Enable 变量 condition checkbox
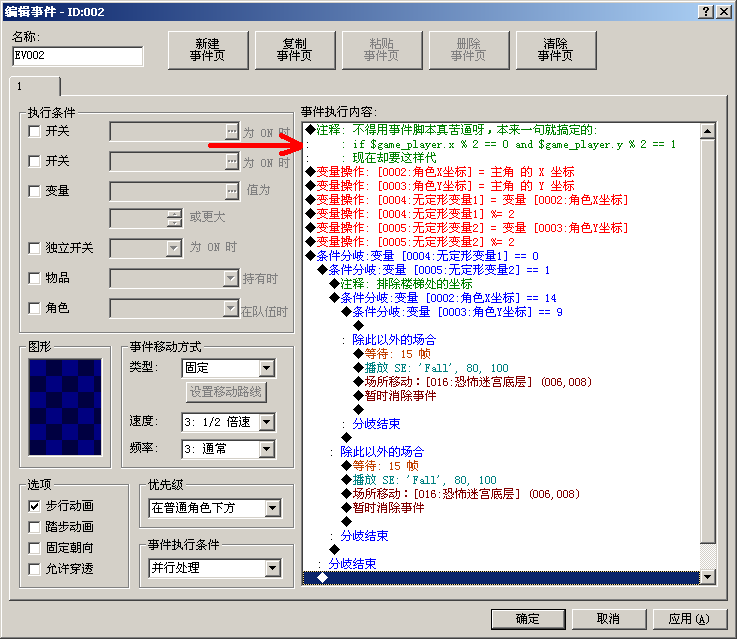Image resolution: width=737 pixels, height=639 pixels. (34, 191)
